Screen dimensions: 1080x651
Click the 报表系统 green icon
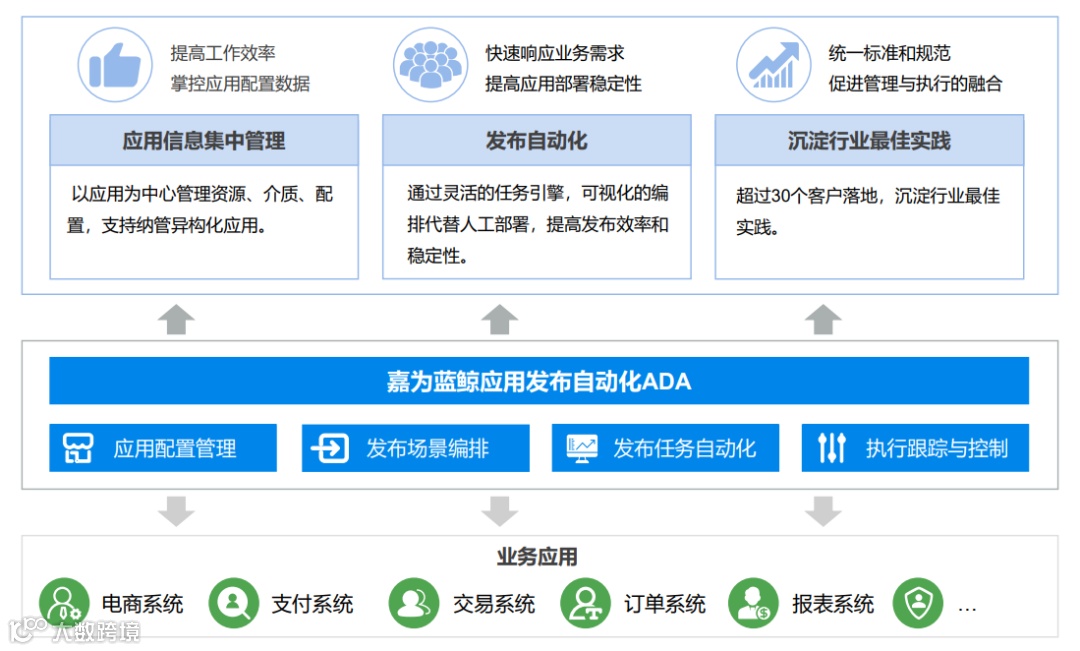tap(754, 603)
